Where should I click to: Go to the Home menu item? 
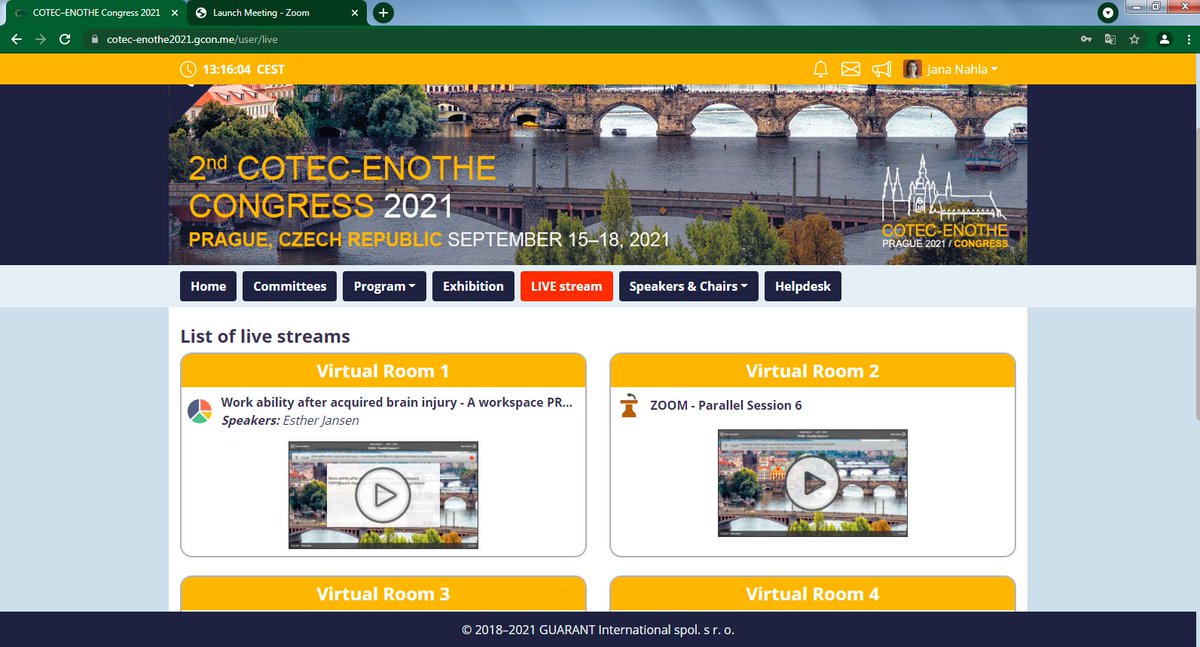point(208,286)
